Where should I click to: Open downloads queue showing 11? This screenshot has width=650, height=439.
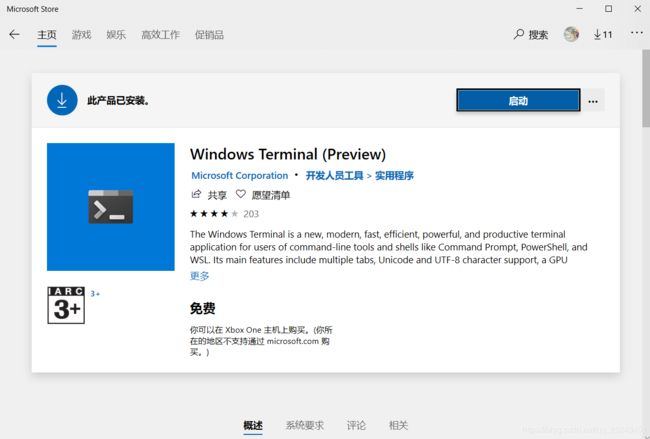(603, 34)
